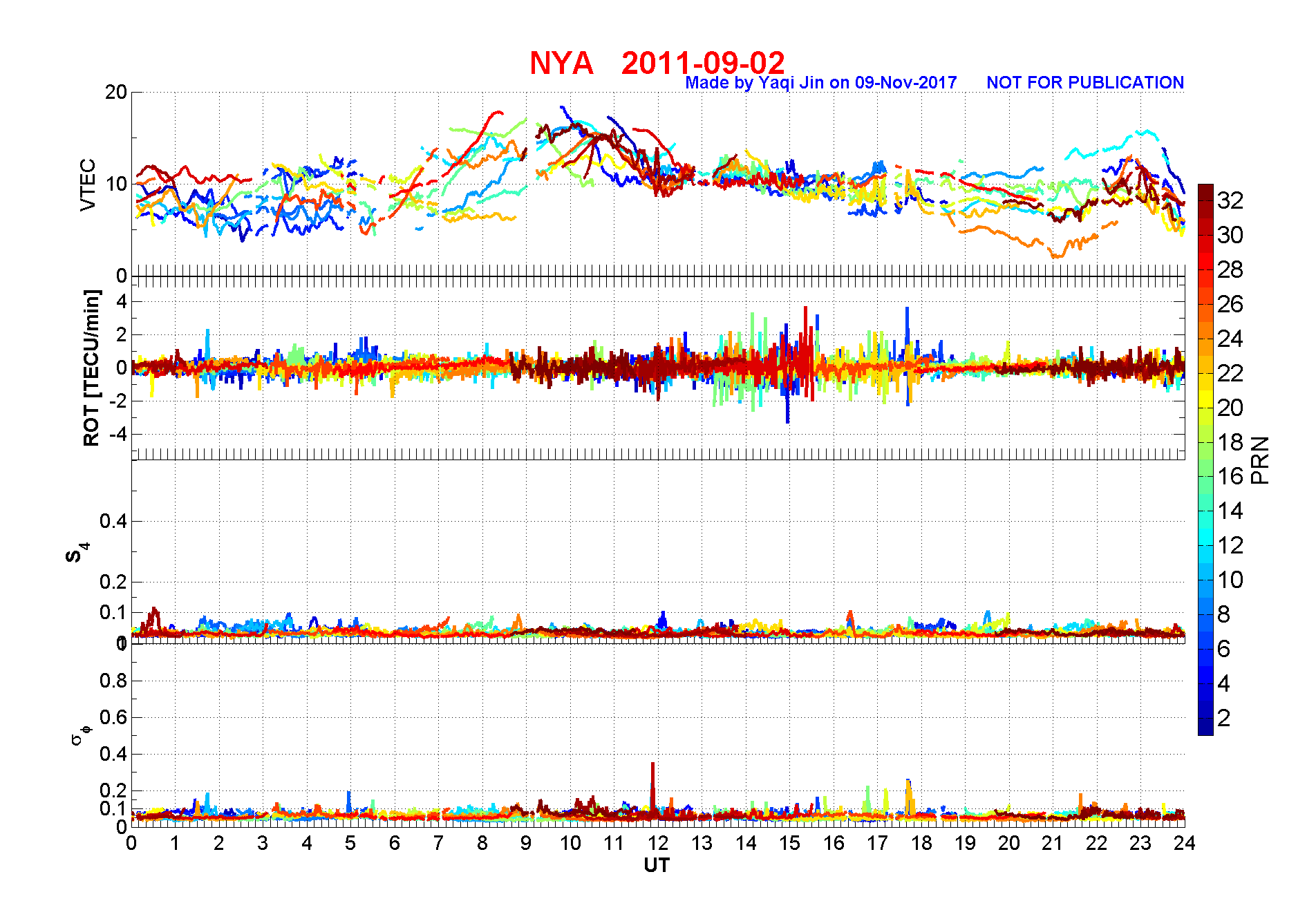1316x919 pixels.
Task: Click the S4 y-axis label
Action: (77, 553)
